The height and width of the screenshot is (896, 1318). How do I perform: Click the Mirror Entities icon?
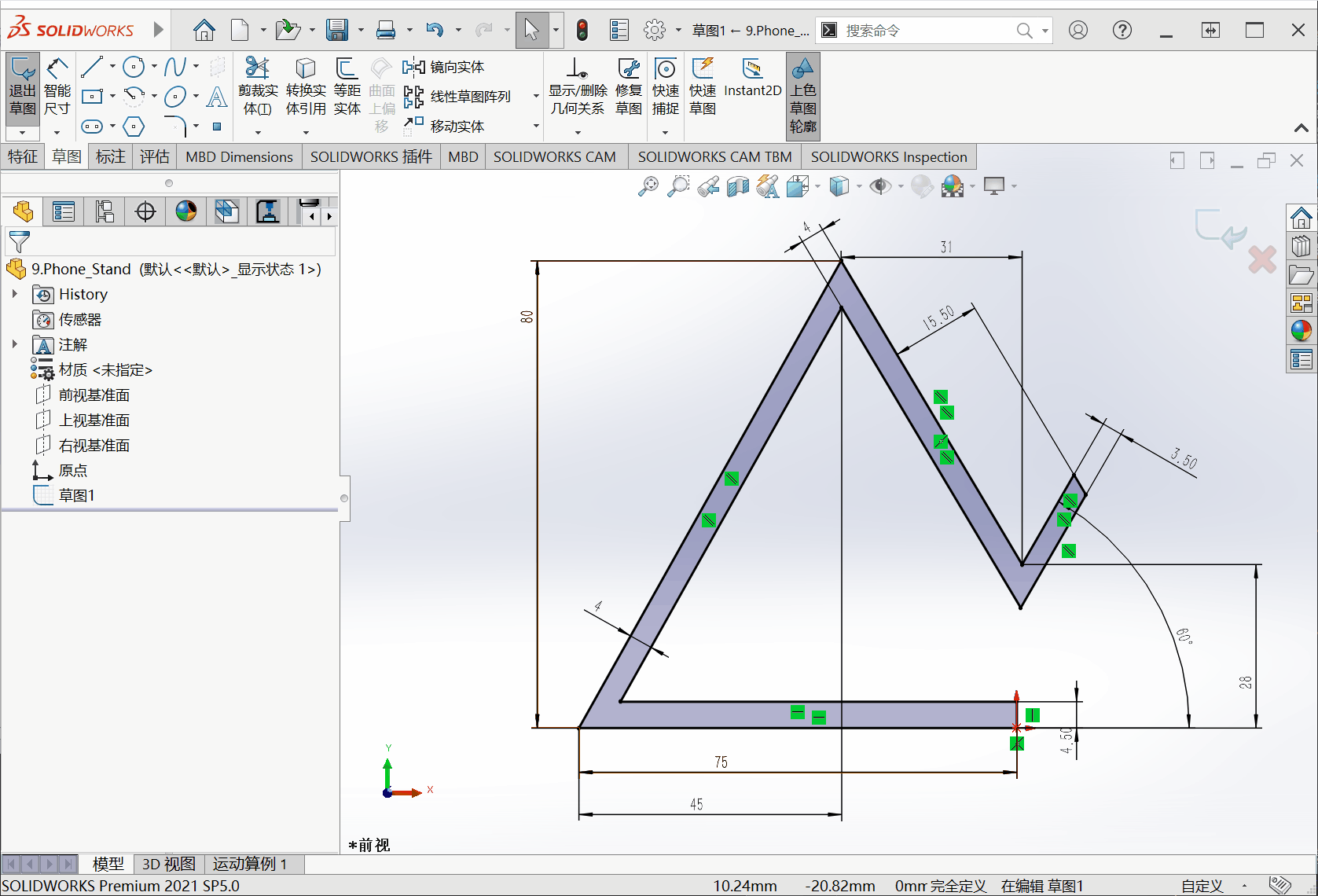pyautogui.click(x=413, y=67)
